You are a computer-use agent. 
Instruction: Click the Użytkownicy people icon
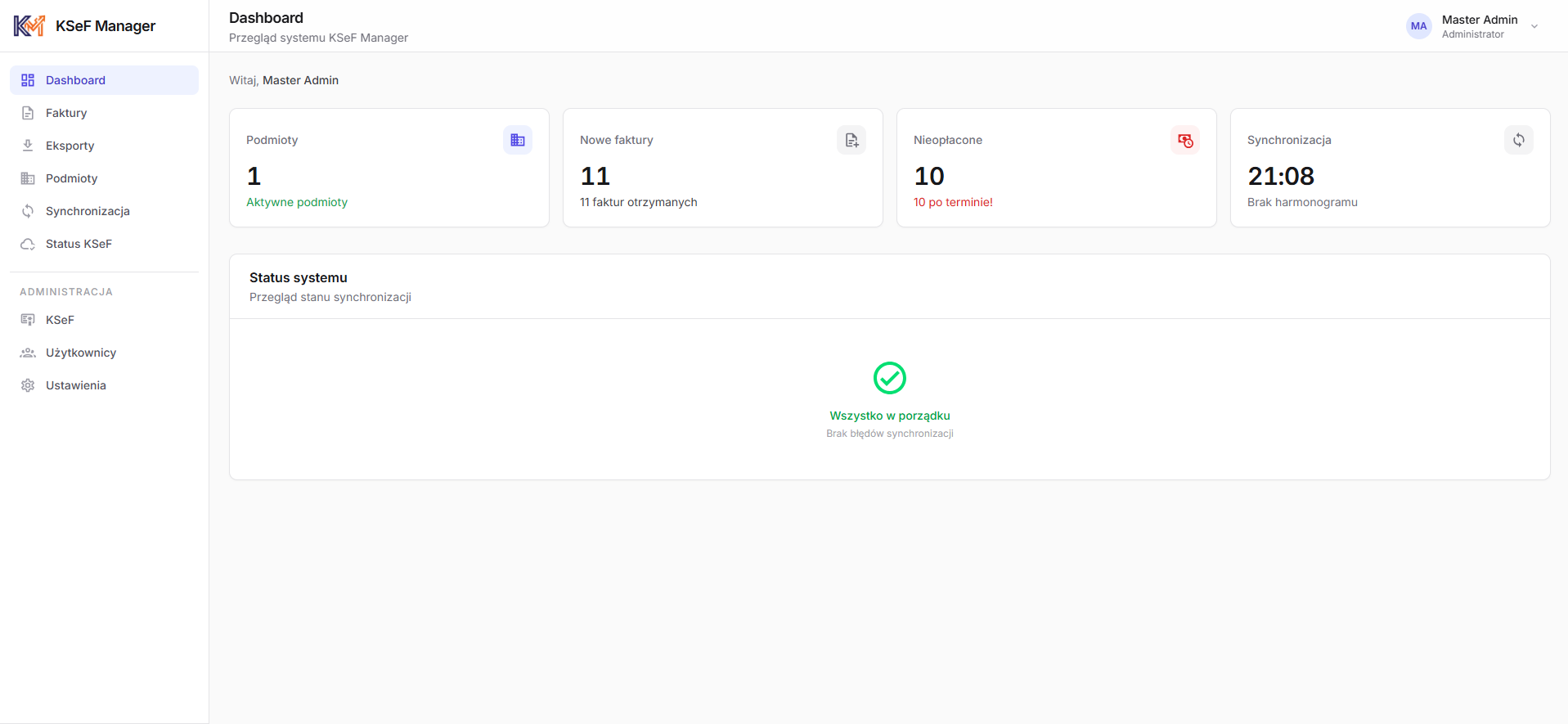(x=28, y=353)
